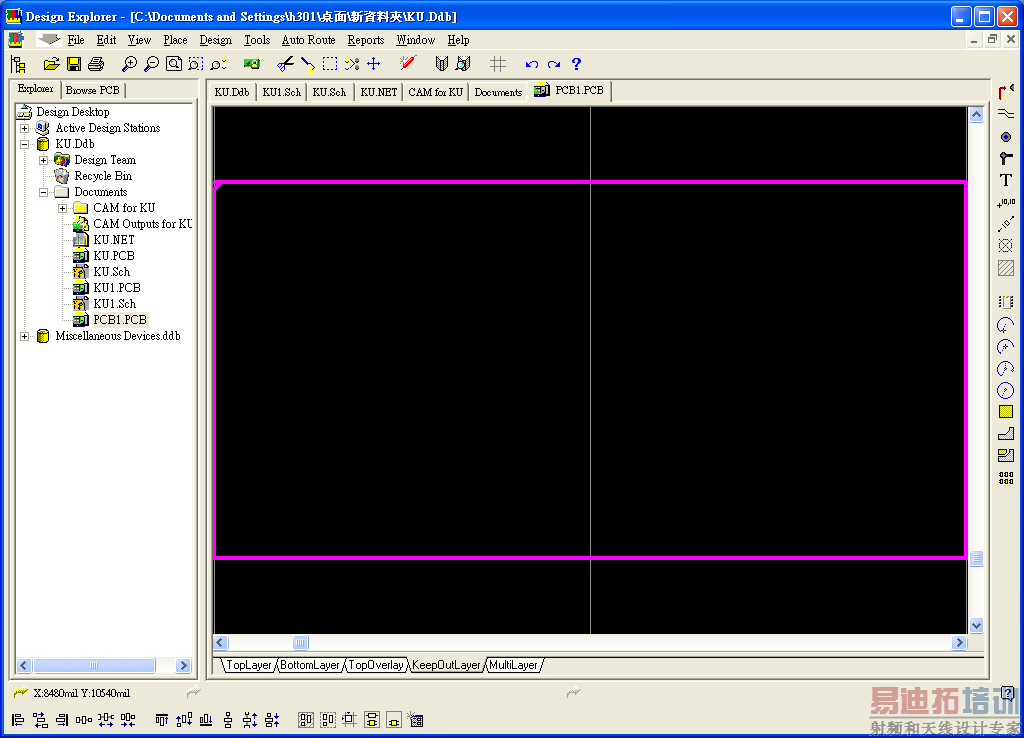Switch to the Browse PCB tab
Screen dimensions: 1024x738
[93, 90]
